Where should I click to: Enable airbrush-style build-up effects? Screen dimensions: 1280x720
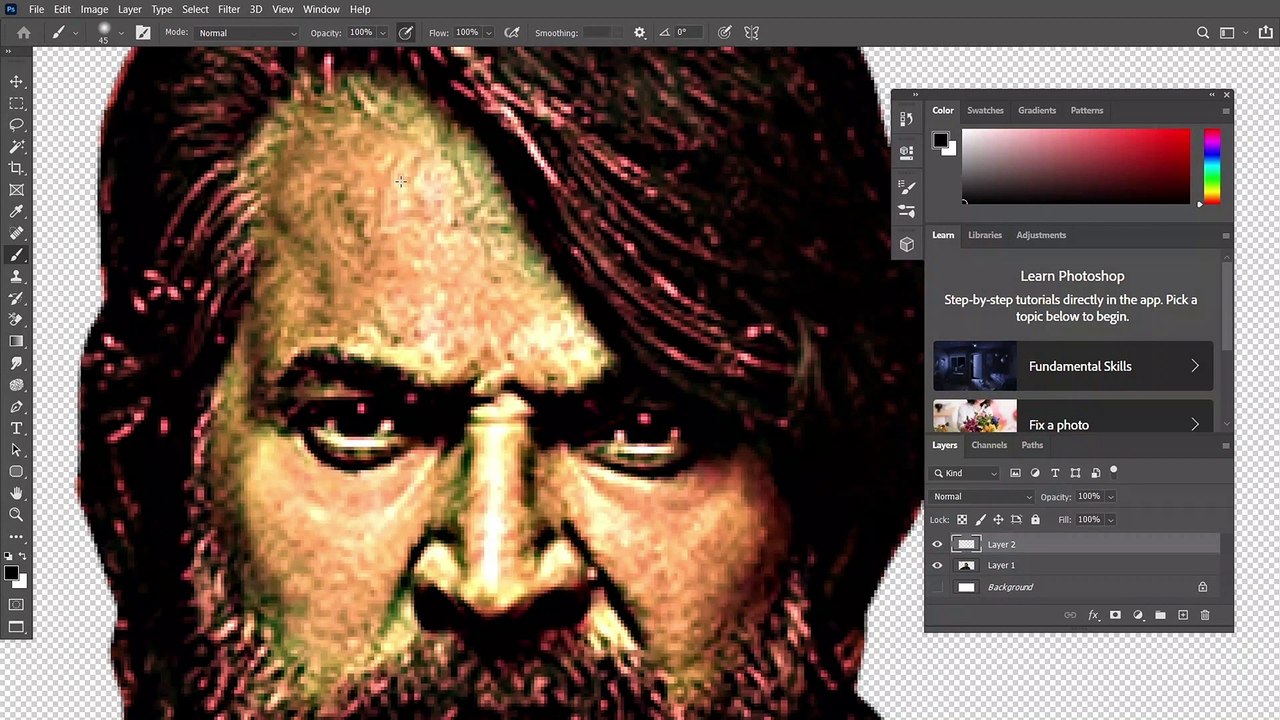pyautogui.click(x=512, y=33)
